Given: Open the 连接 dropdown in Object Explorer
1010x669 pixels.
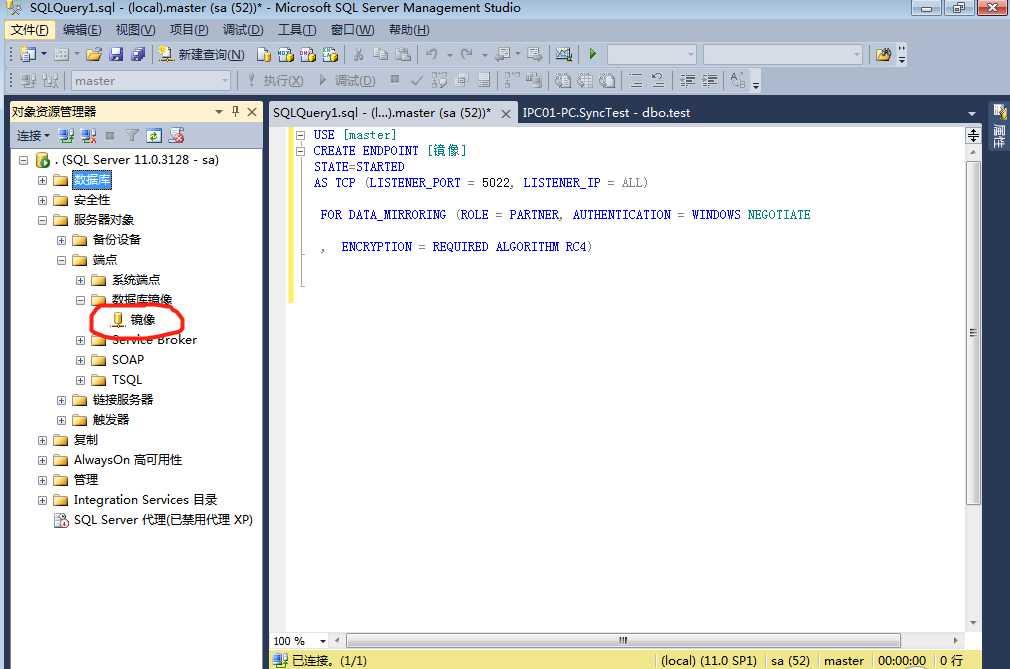Looking at the screenshot, I should pos(33,136).
